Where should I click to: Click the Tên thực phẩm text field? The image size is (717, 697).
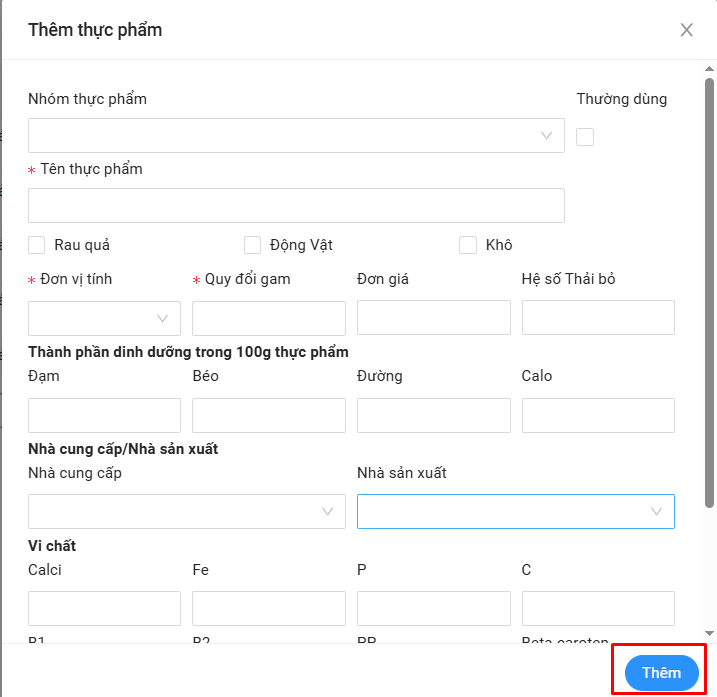coord(296,205)
